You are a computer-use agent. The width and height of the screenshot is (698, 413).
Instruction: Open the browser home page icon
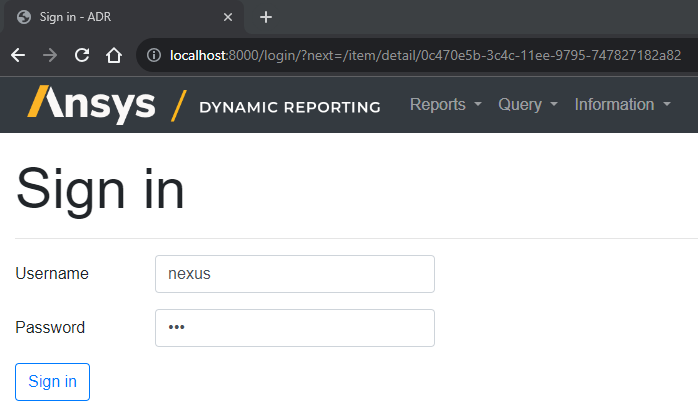114,55
